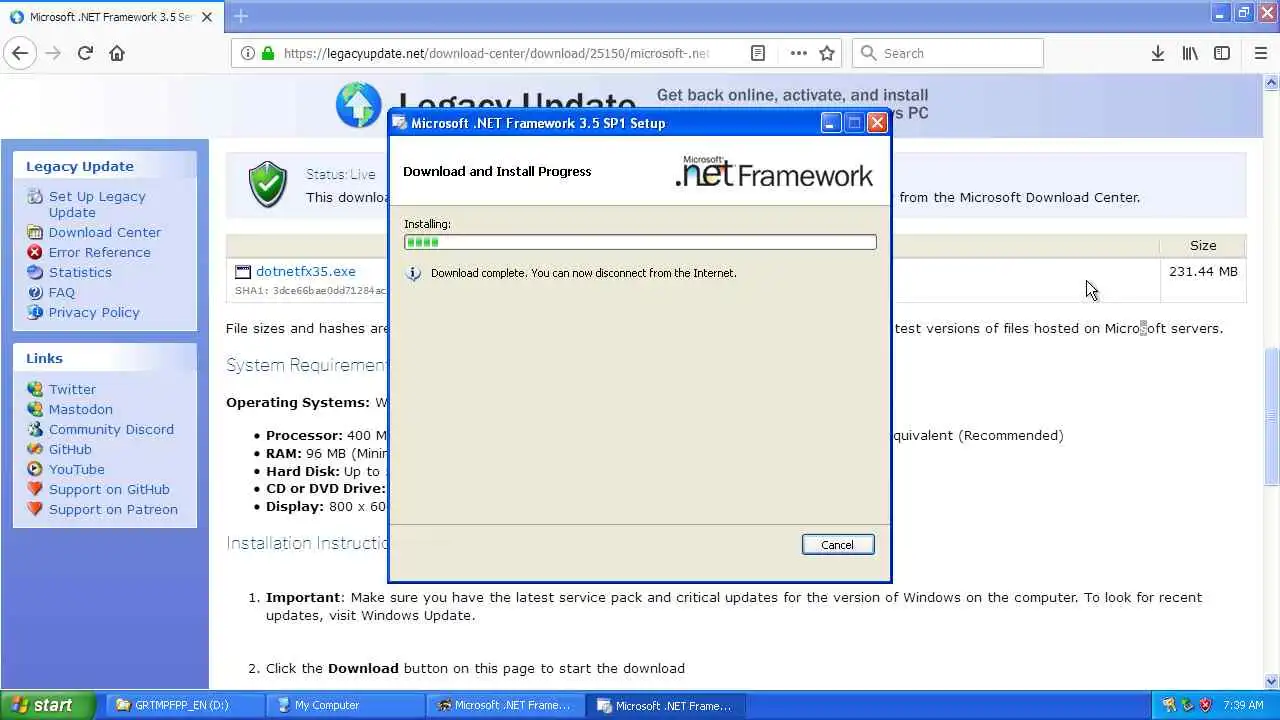Open Set Up Legacy Update link
The width and height of the screenshot is (1280, 720).
tap(97, 204)
